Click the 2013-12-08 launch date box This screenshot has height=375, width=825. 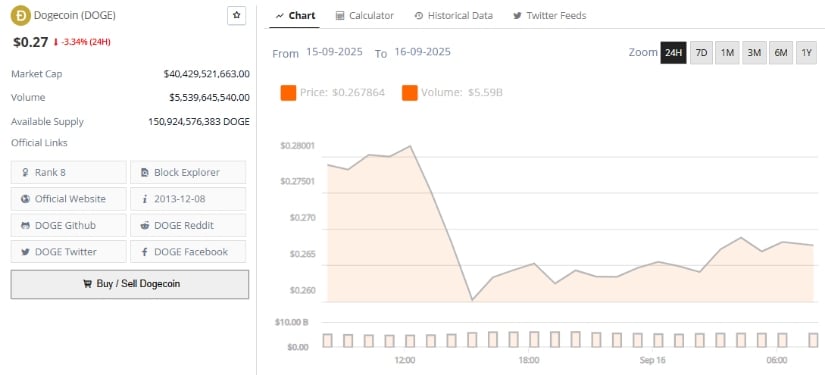tap(188, 199)
